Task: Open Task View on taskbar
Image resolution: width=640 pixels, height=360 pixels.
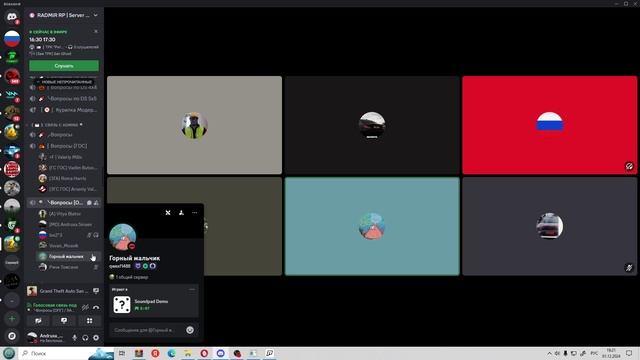Action: 122,353
